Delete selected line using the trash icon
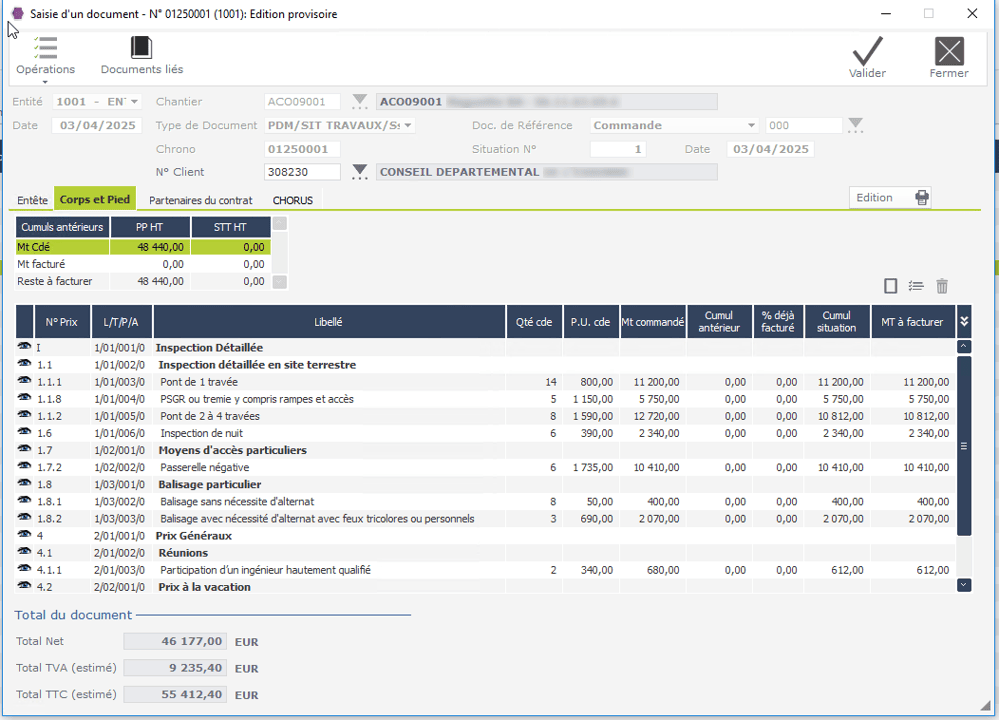 click(x=941, y=286)
